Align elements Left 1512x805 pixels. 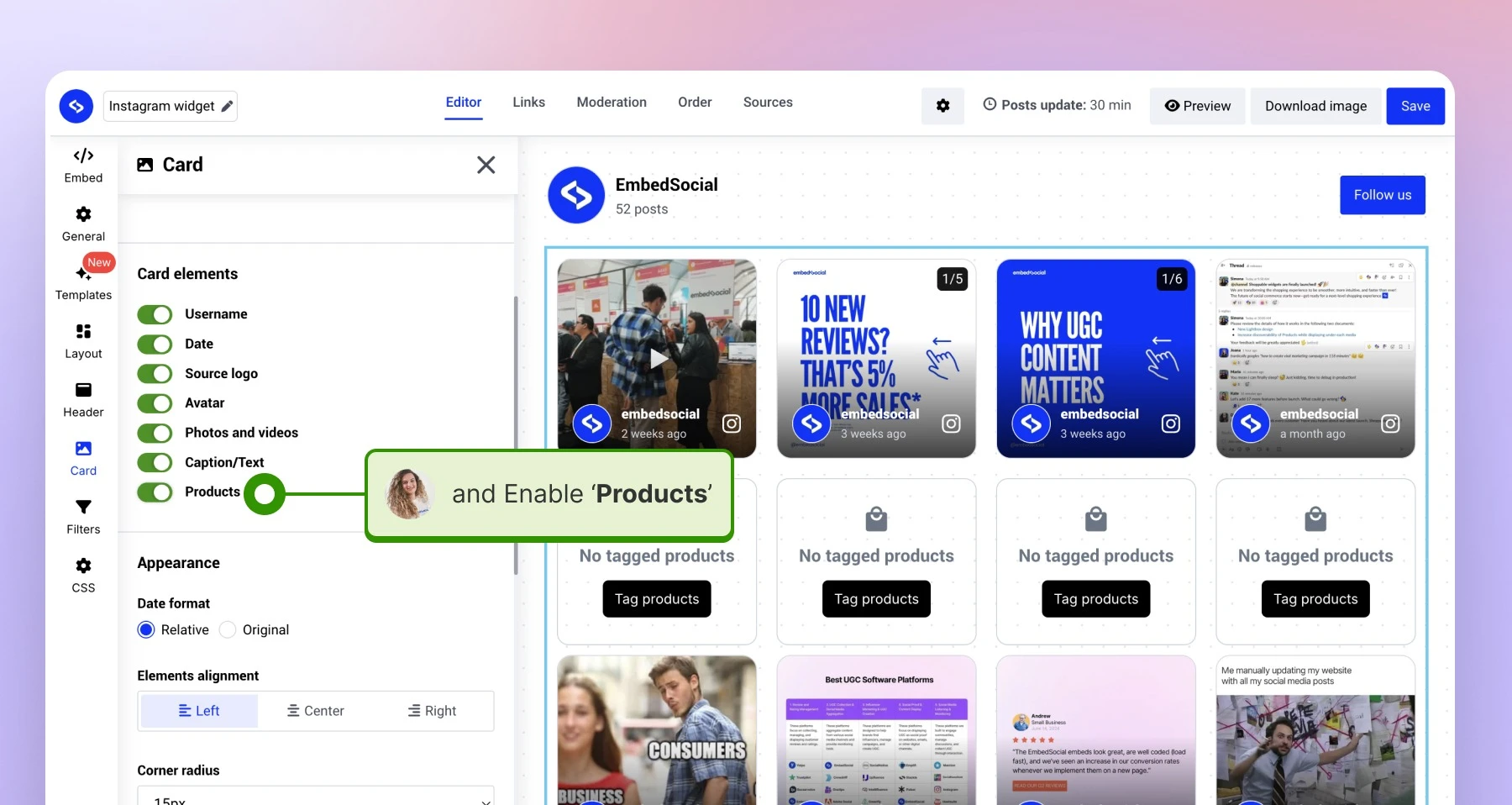(x=199, y=711)
